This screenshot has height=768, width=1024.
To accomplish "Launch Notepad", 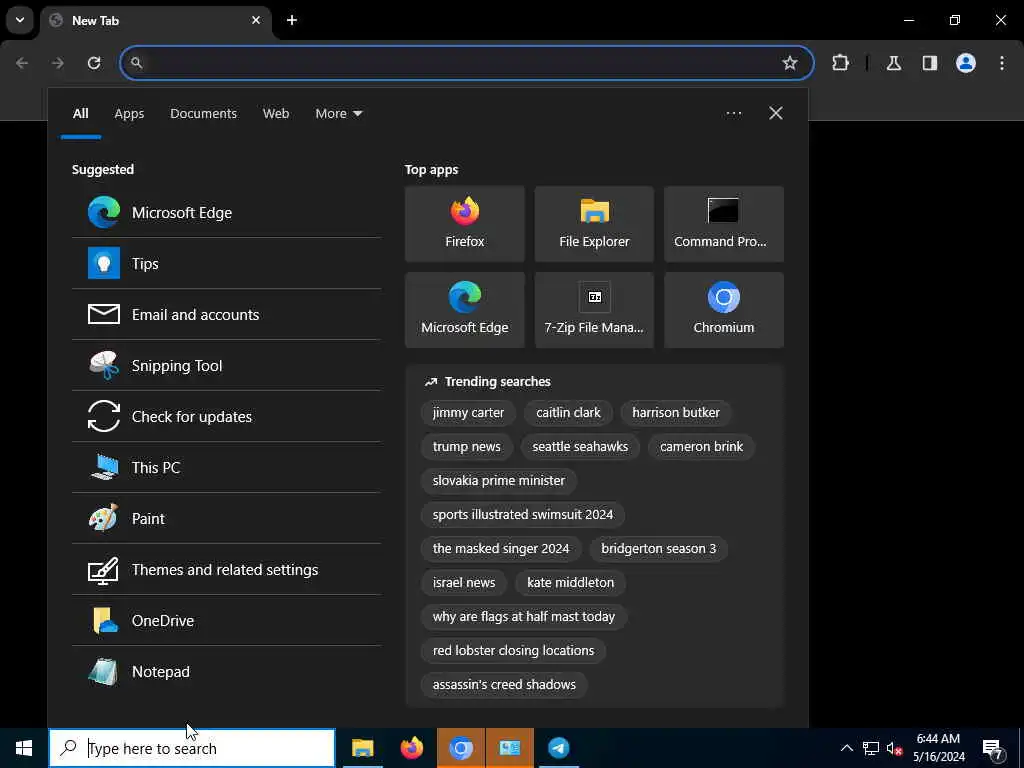I will tap(226, 671).
